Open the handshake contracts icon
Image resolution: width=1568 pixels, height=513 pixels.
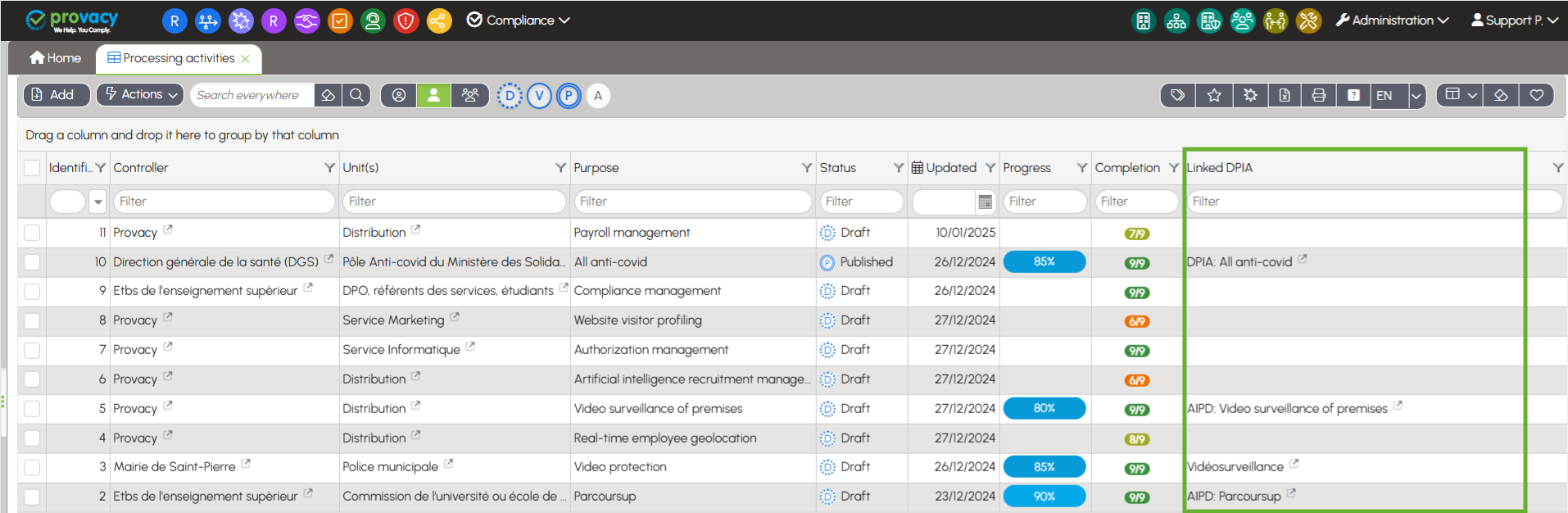coord(306,20)
